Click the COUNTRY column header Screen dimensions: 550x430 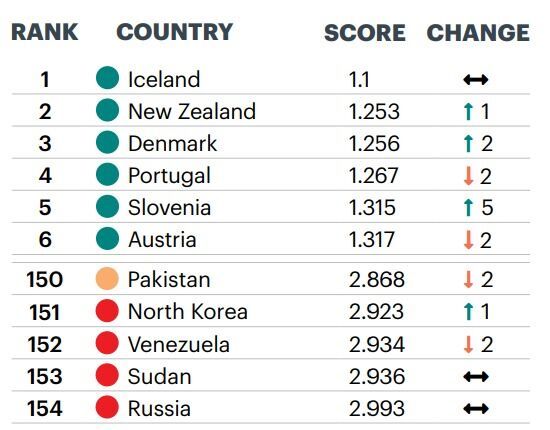click(x=175, y=32)
